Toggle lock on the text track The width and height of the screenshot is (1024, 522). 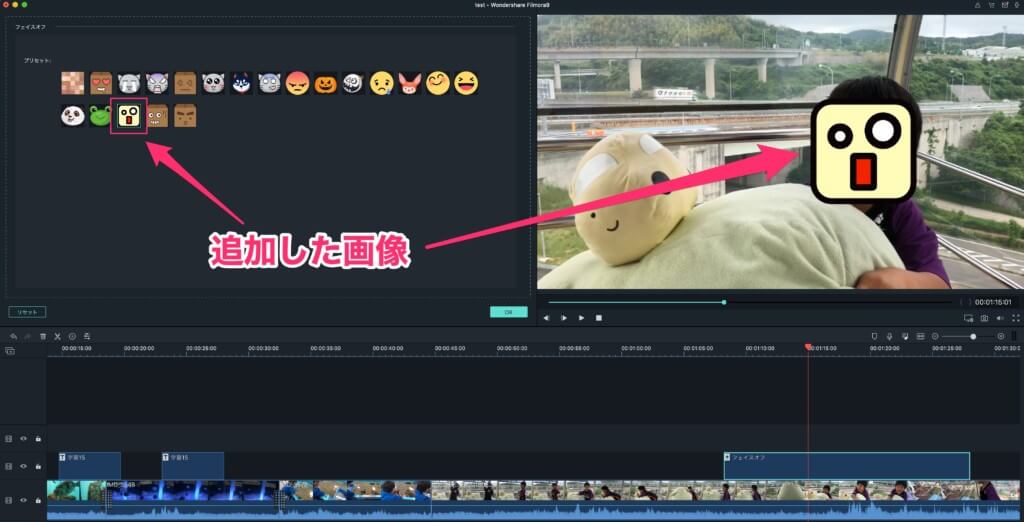point(38,466)
